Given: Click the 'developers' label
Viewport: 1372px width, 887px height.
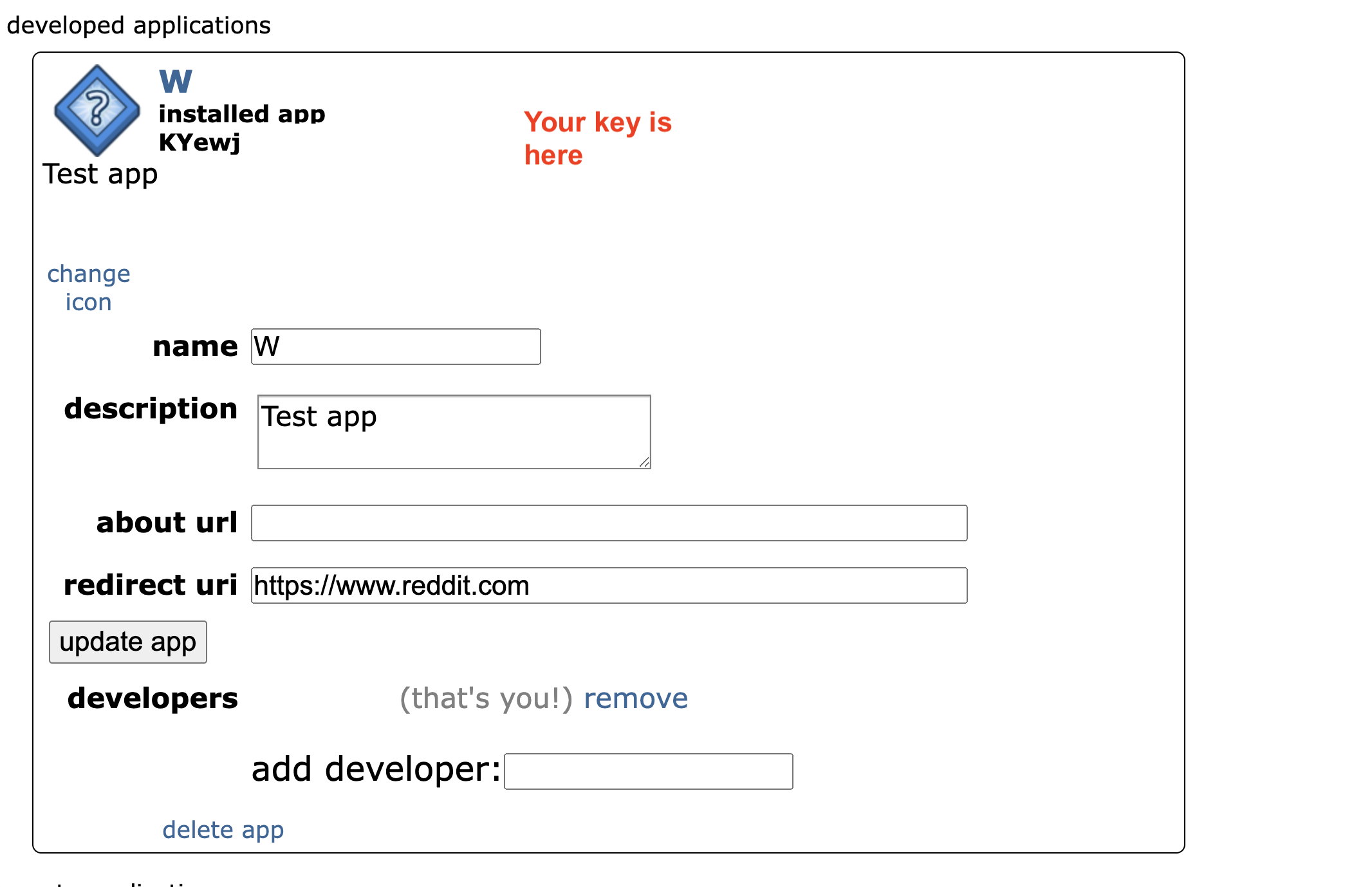Looking at the screenshot, I should pos(153,698).
